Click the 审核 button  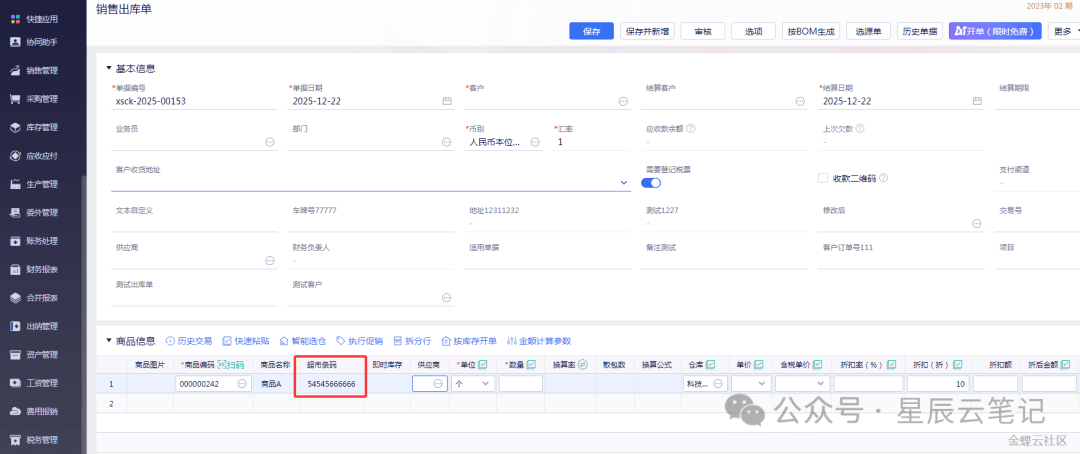[x=702, y=31]
